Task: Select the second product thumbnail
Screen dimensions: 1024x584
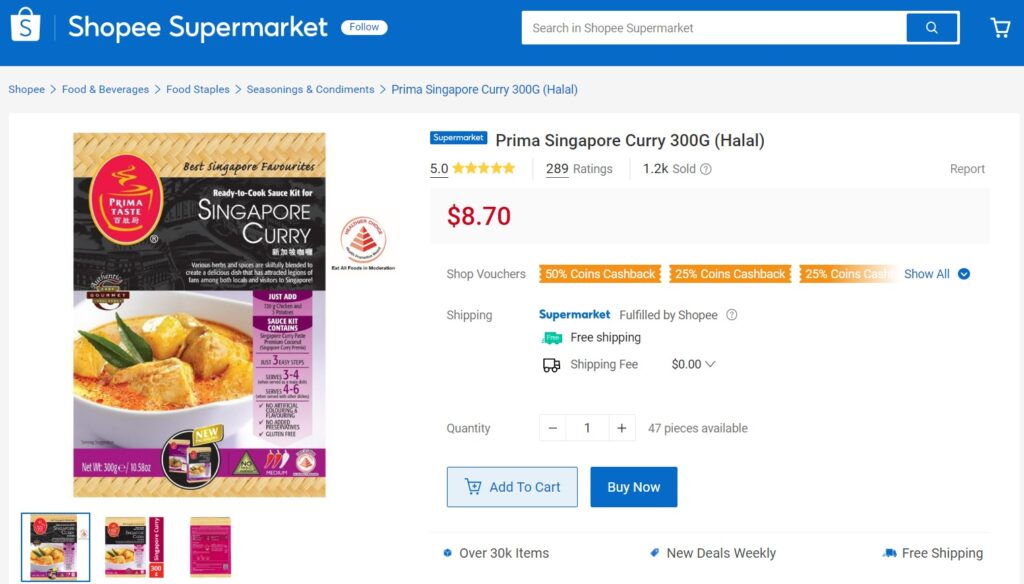Action: [x=133, y=546]
